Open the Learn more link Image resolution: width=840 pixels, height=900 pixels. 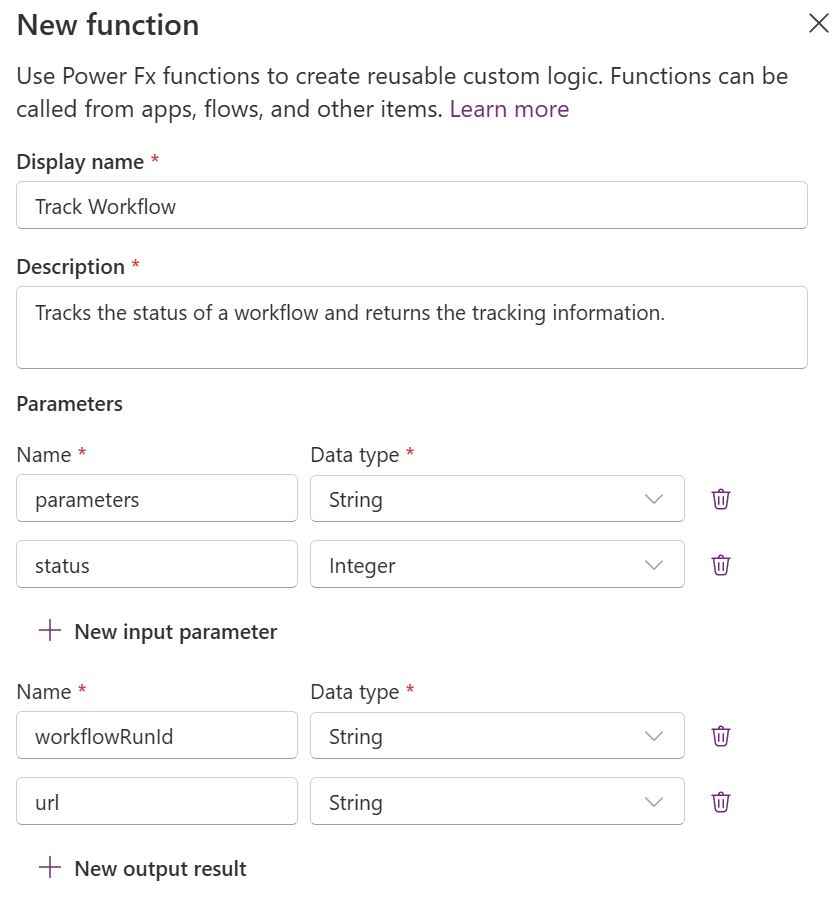coord(509,109)
